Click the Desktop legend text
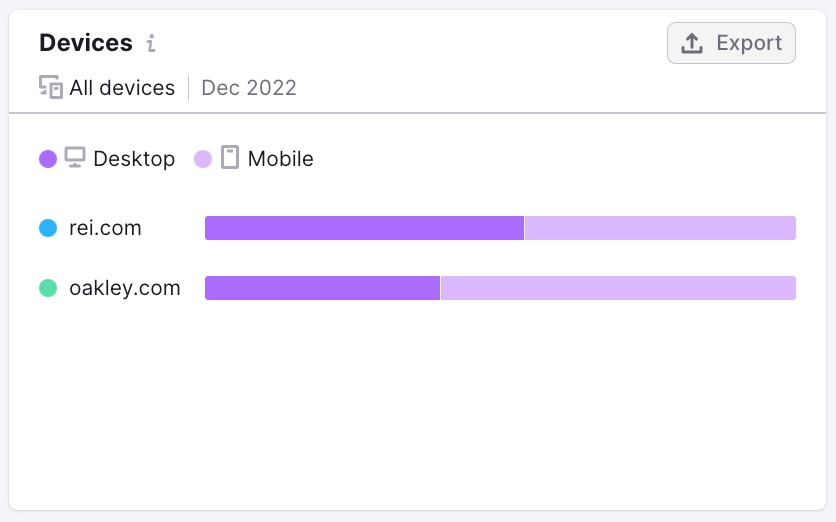 [x=134, y=159]
